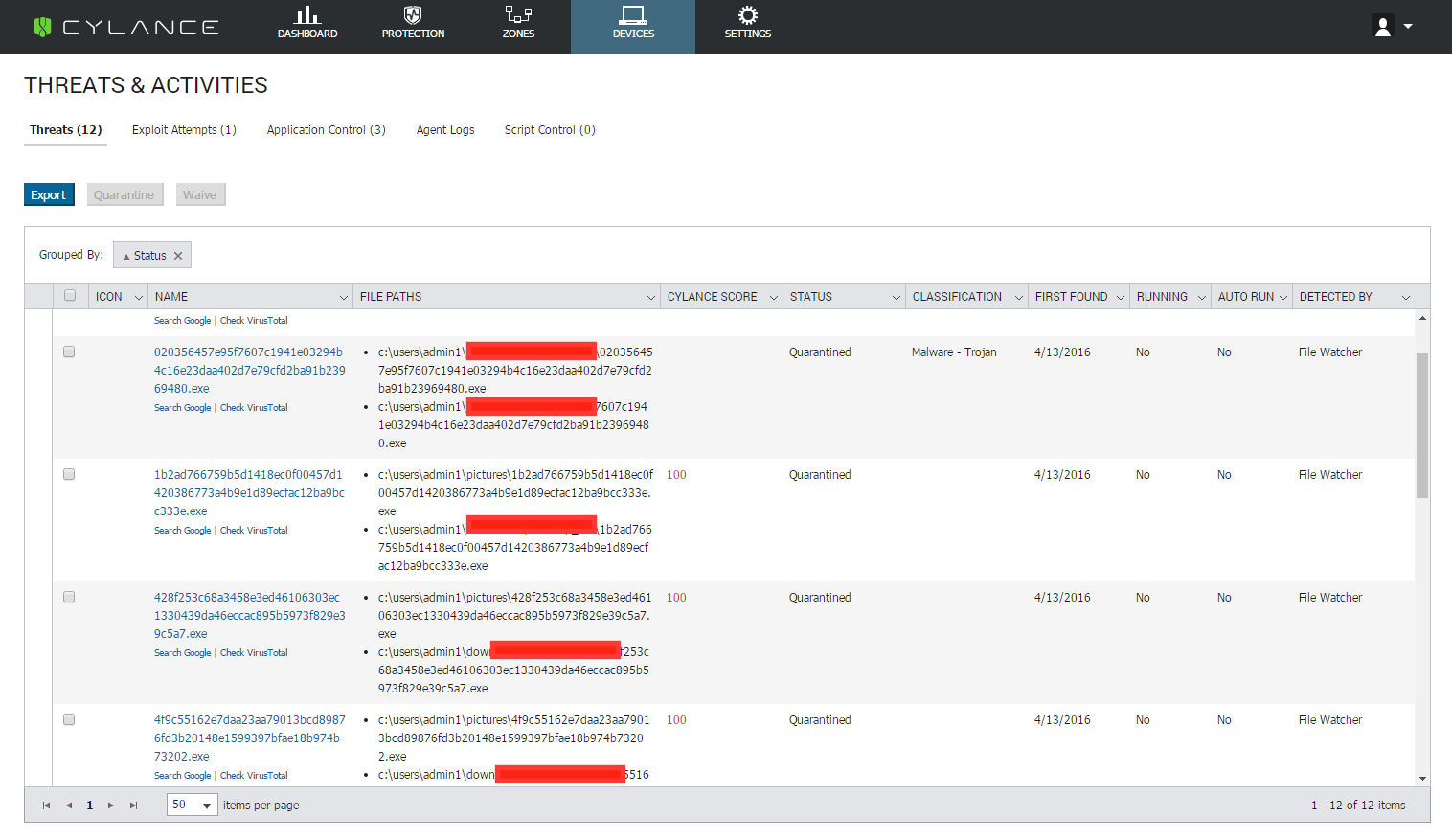Go to previous page of results
Image resolution: width=1452 pixels, height=840 pixels.
(x=69, y=806)
